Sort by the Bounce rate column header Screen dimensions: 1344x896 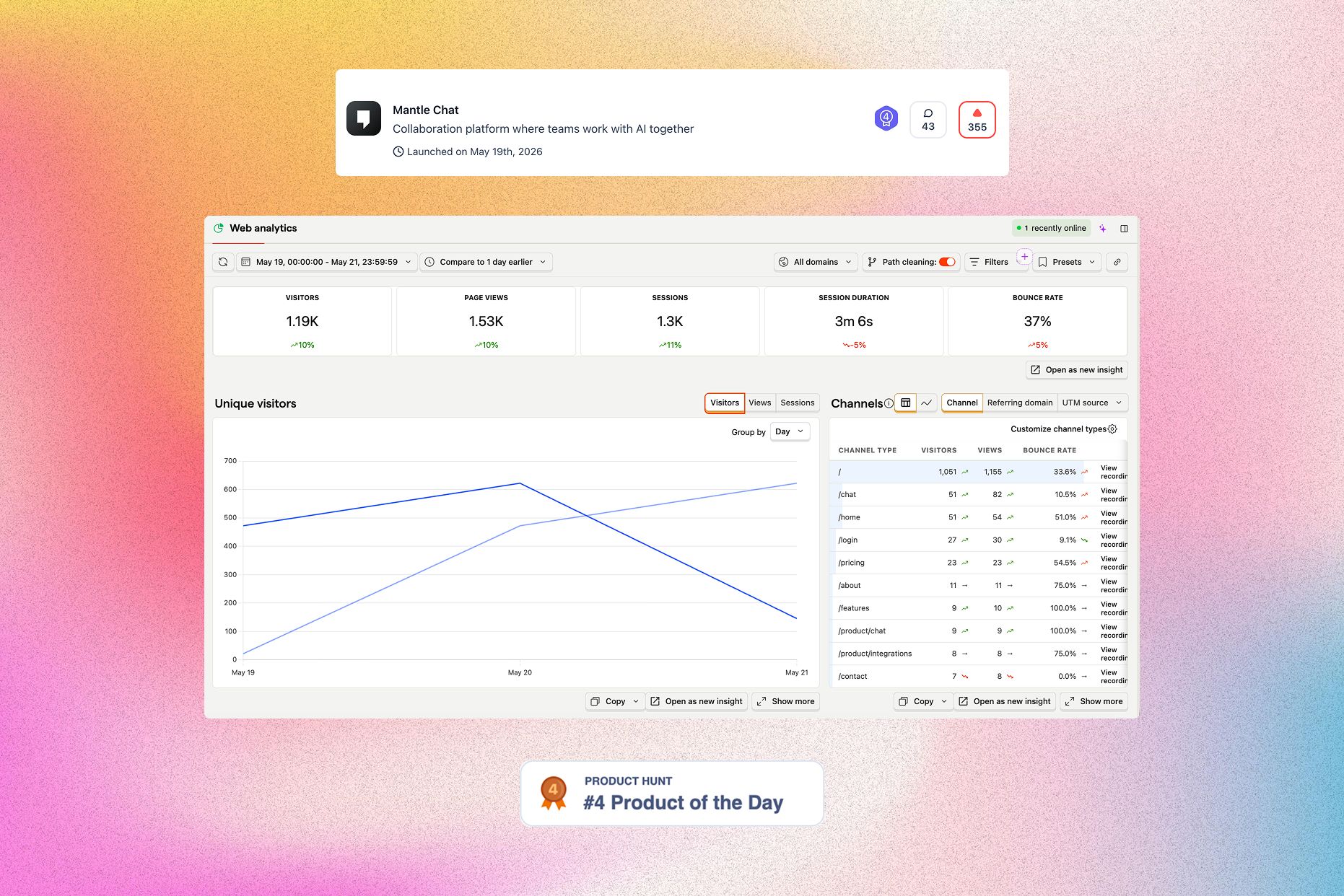[1050, 450]
